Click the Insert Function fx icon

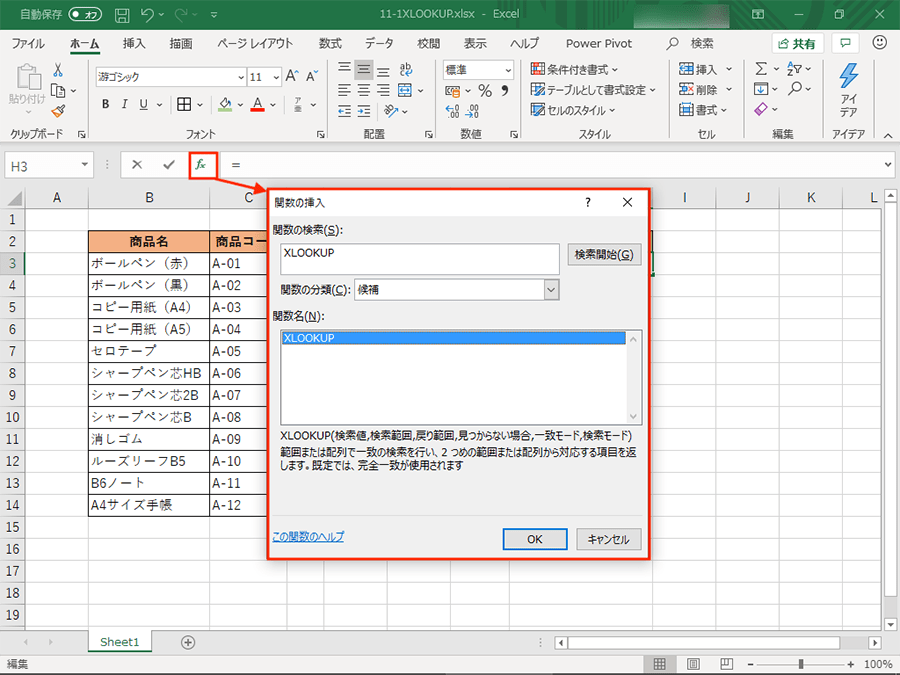[x=200, y=165]
